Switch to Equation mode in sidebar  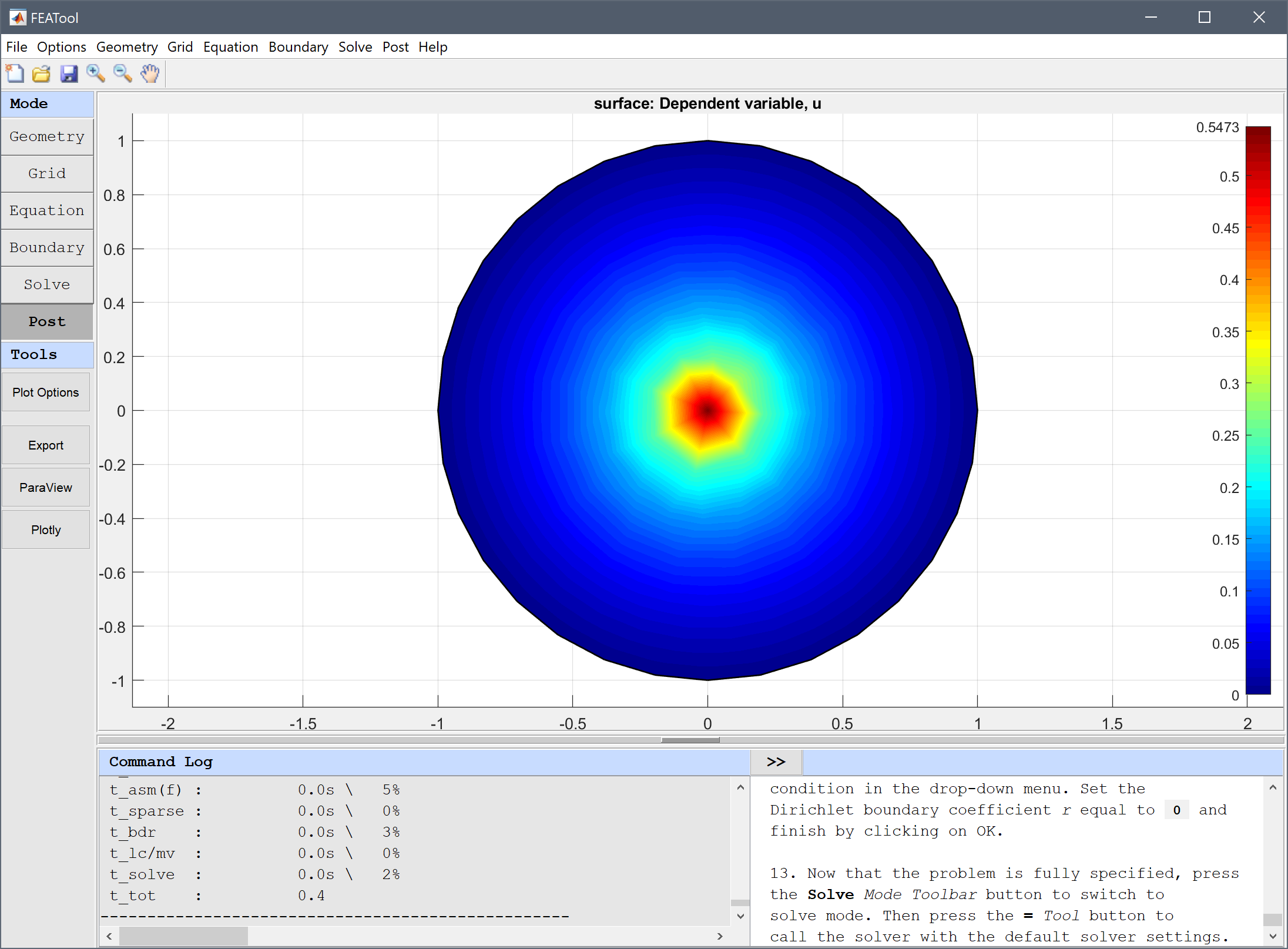tap(47, 211)
